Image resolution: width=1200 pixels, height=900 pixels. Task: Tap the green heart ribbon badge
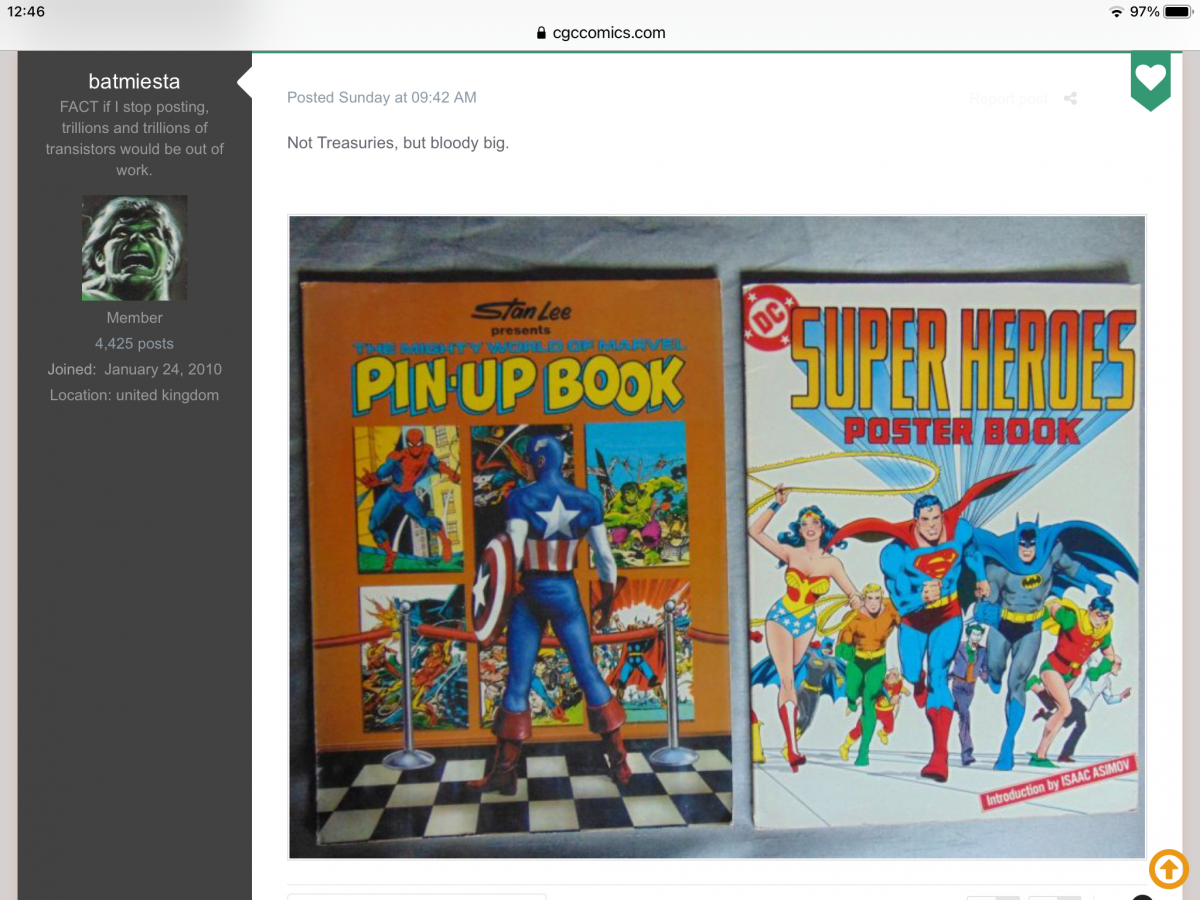pos(1150,78)
